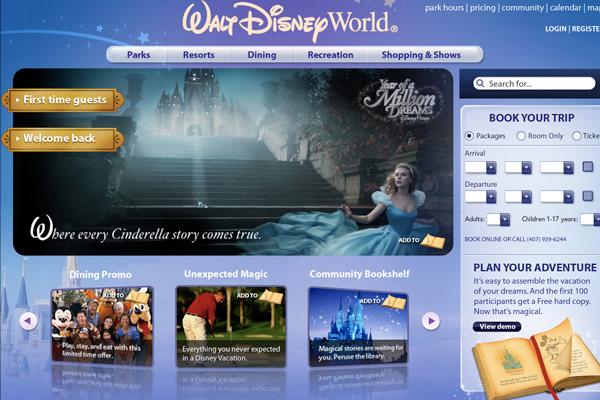The height and width of the screenshot is (400, 600).
Task: Click the BOOK YOUR TRIP heading
Action: tap(532, 118)
